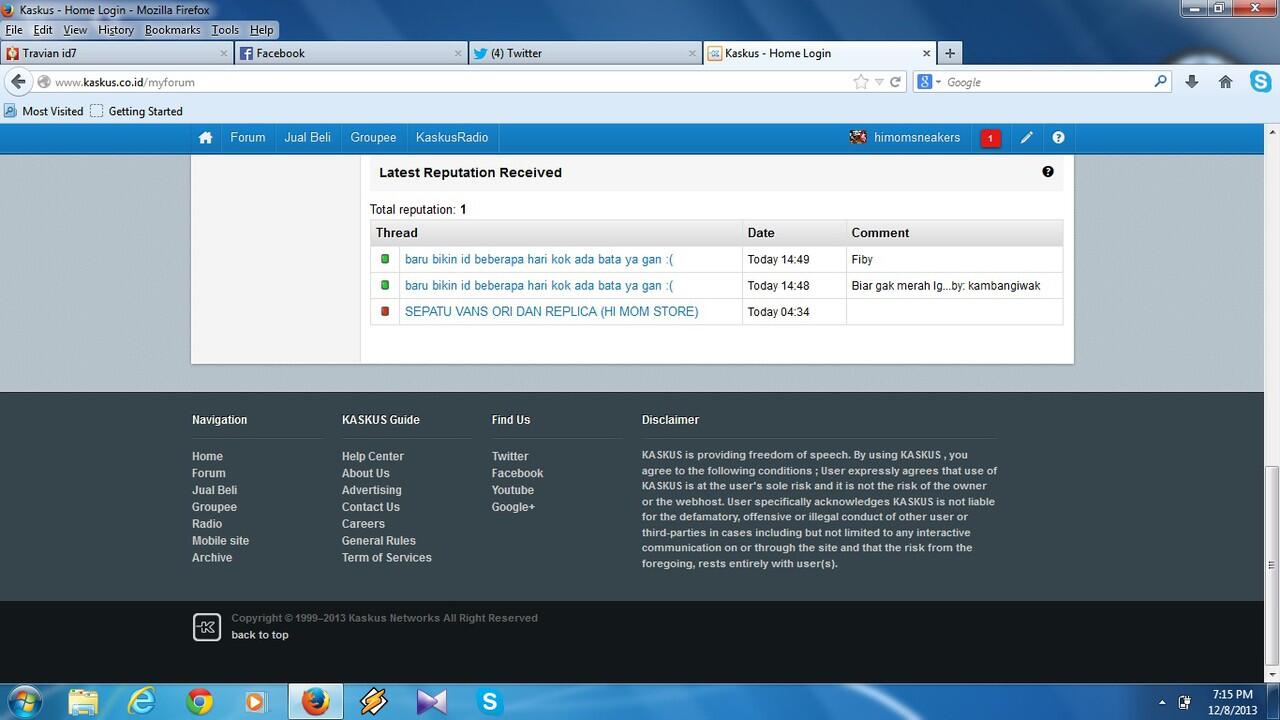The width and height of the screenshot is (1280, 720).
Task: Open the Tools menu
Action: coord(225,30)
